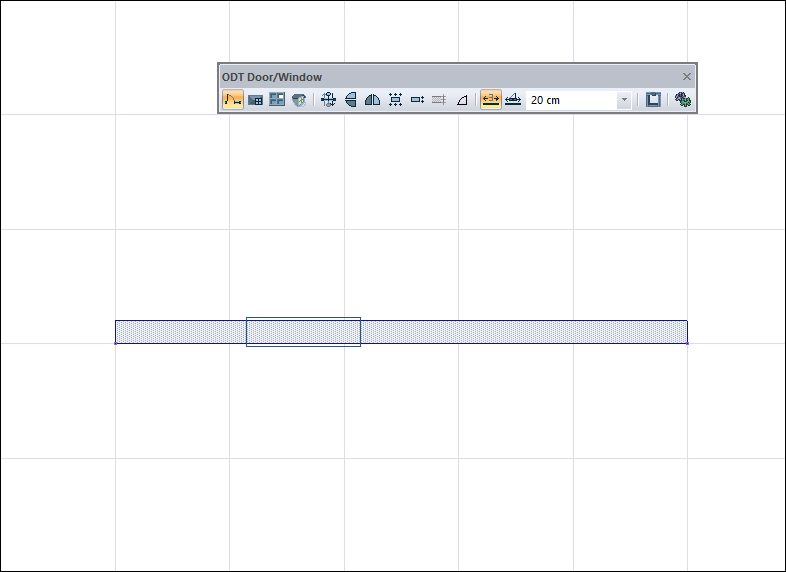Select the triangle angle icon
Viewport: 786px width, 572px height.
[462, 100]
